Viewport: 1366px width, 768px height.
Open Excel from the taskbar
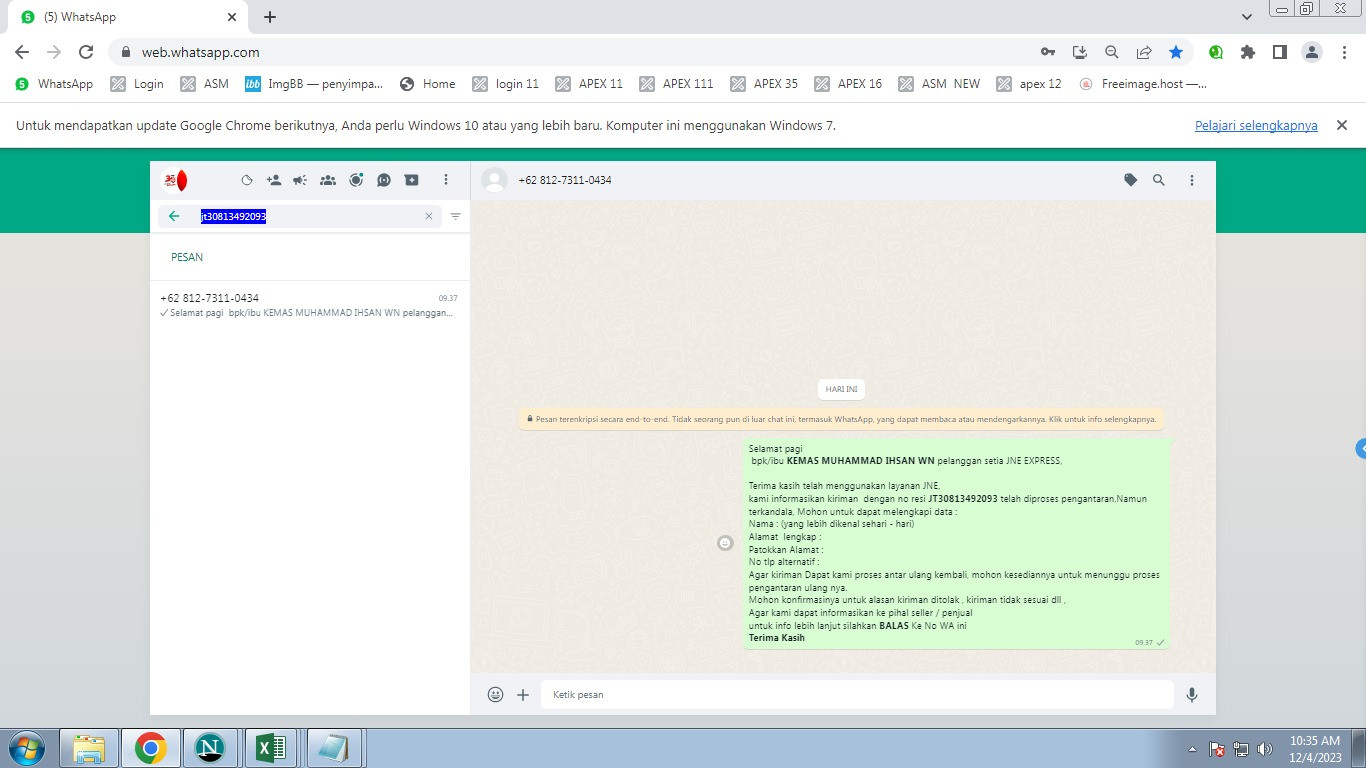pos(272,748)
